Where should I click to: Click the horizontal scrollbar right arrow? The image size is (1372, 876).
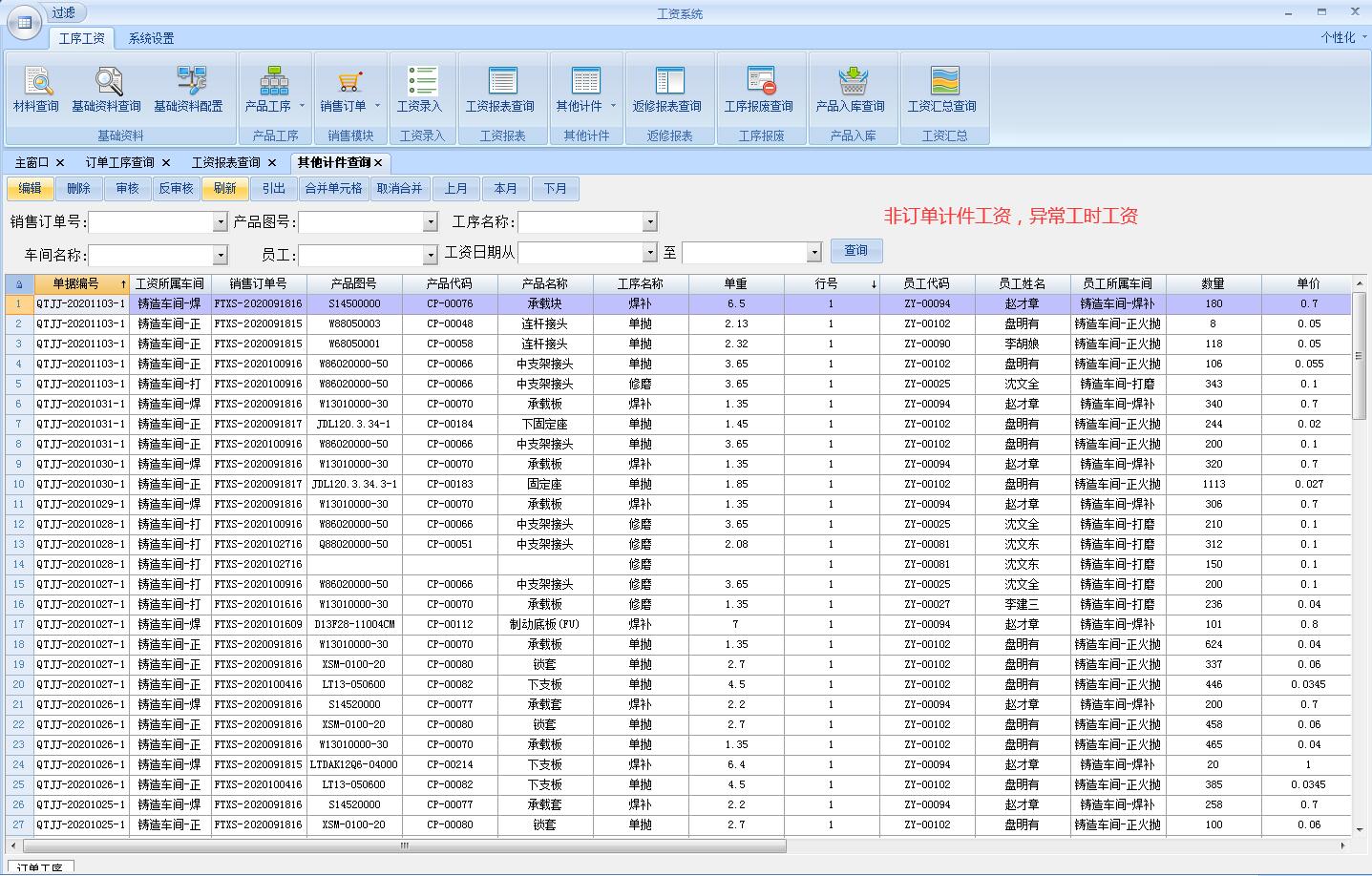point(1344,846)
